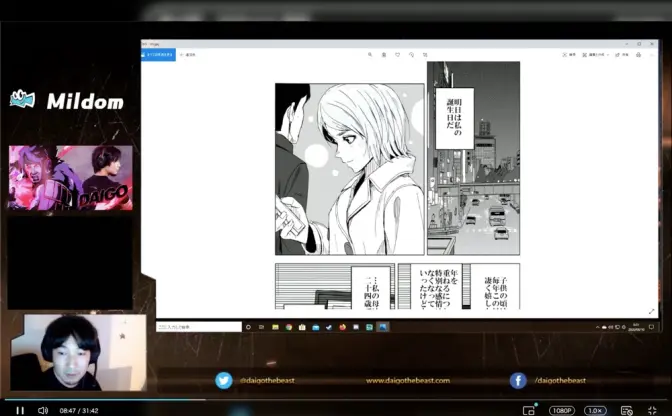672x416 pixels.
Task: Click the rotate icon in Photos toolbar
Action: [x=411, y=54]
